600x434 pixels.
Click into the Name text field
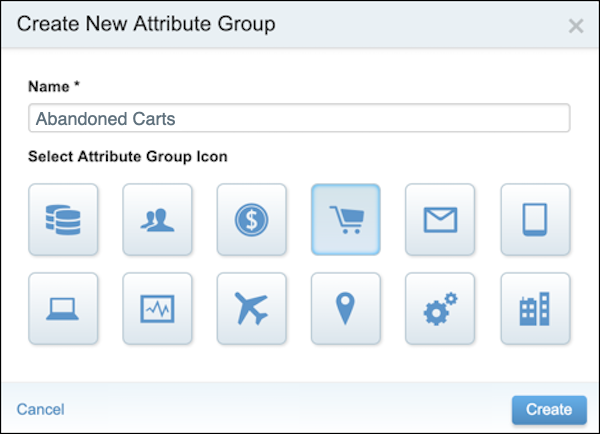point(299,118)
